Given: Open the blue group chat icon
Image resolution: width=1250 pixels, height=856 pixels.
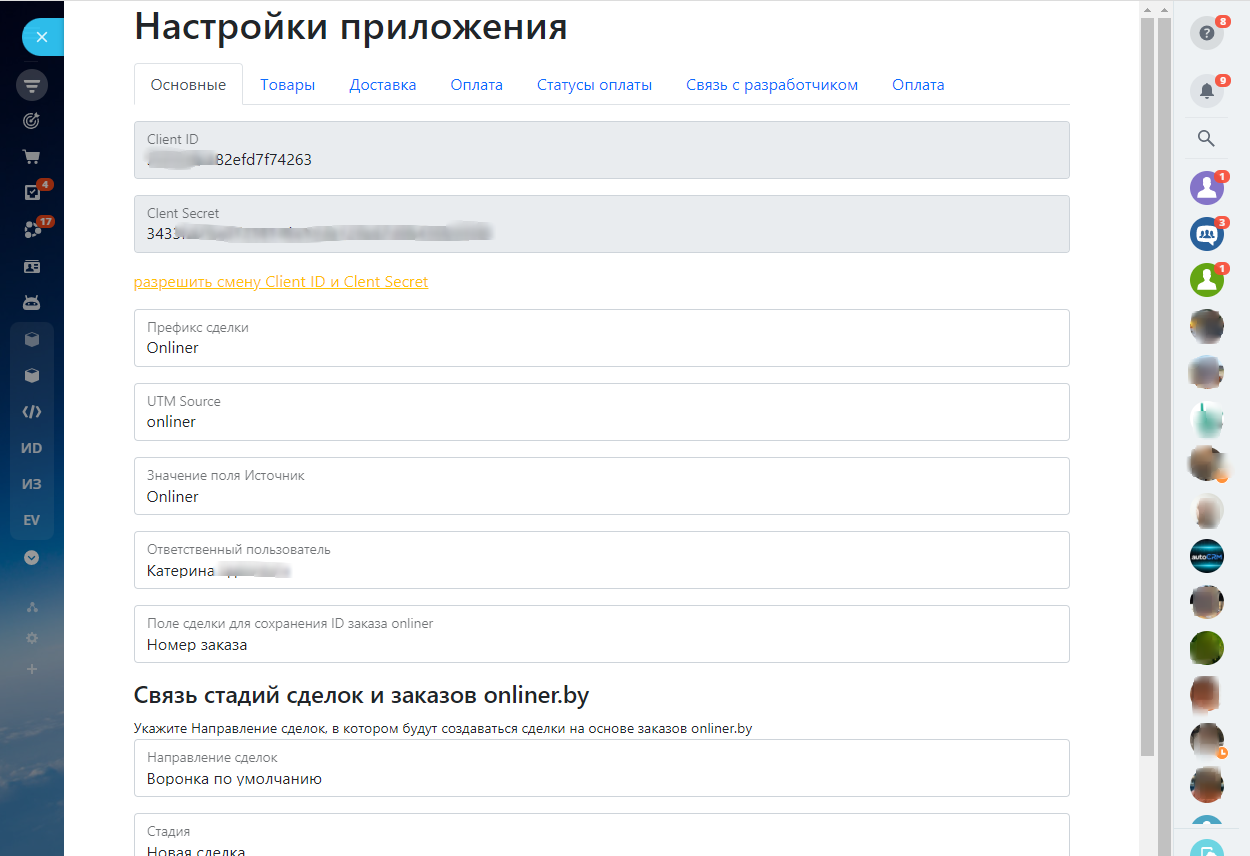Looking at the screenshot, I should tap(1207, 234).
